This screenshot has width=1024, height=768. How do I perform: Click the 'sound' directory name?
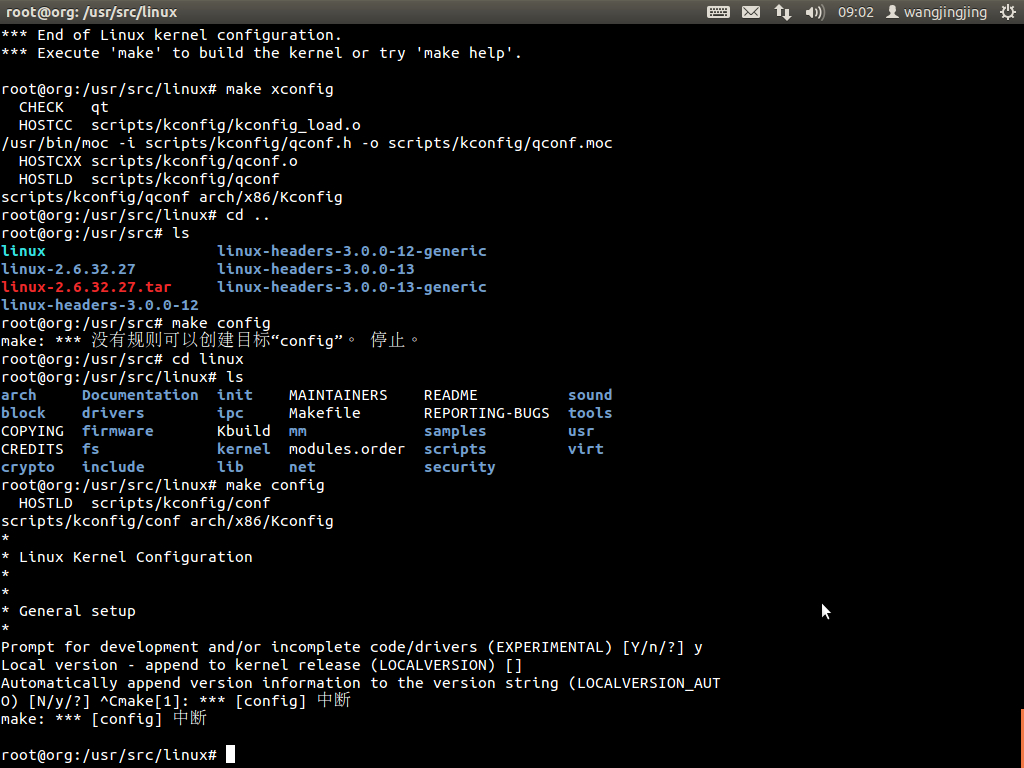click(590, 395)
